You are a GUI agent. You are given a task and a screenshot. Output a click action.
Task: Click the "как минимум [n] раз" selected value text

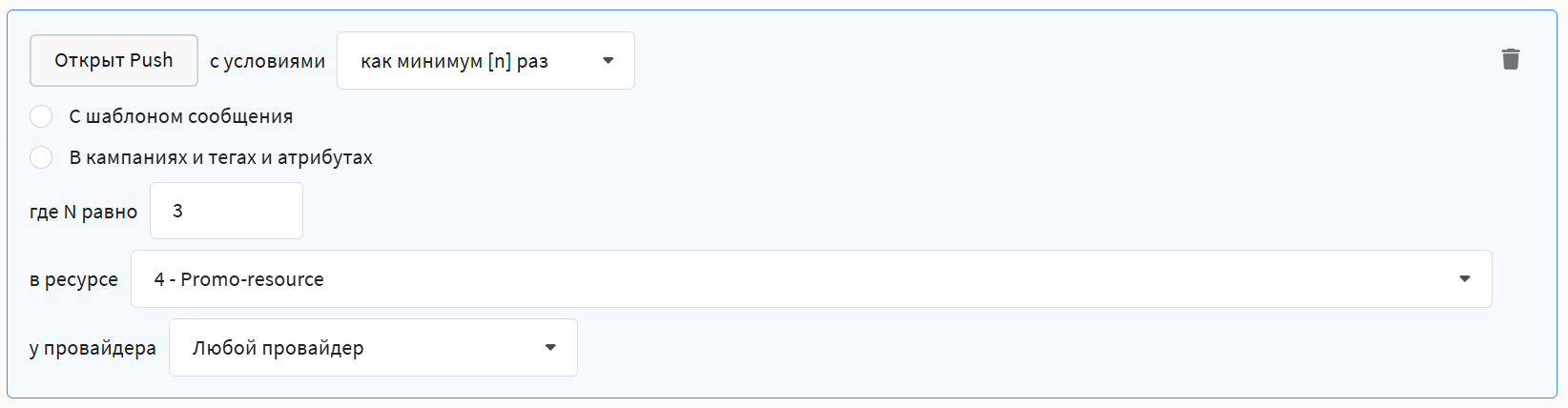click(454, 61)
